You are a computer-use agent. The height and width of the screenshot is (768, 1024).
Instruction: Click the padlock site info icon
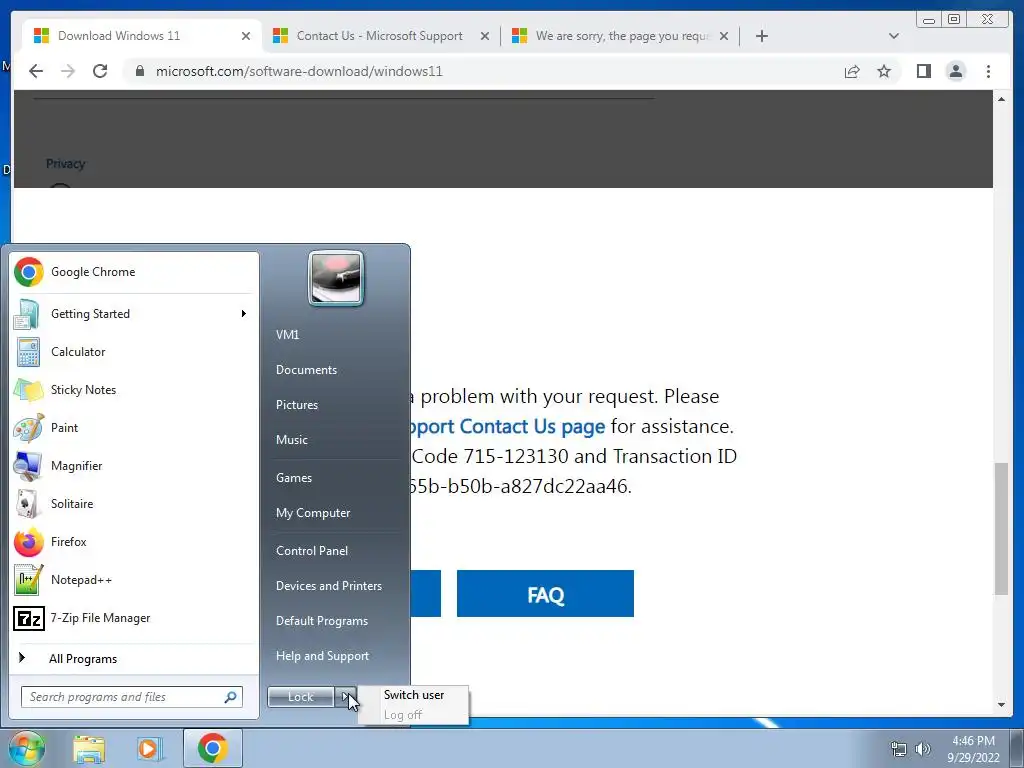(140, 71)
